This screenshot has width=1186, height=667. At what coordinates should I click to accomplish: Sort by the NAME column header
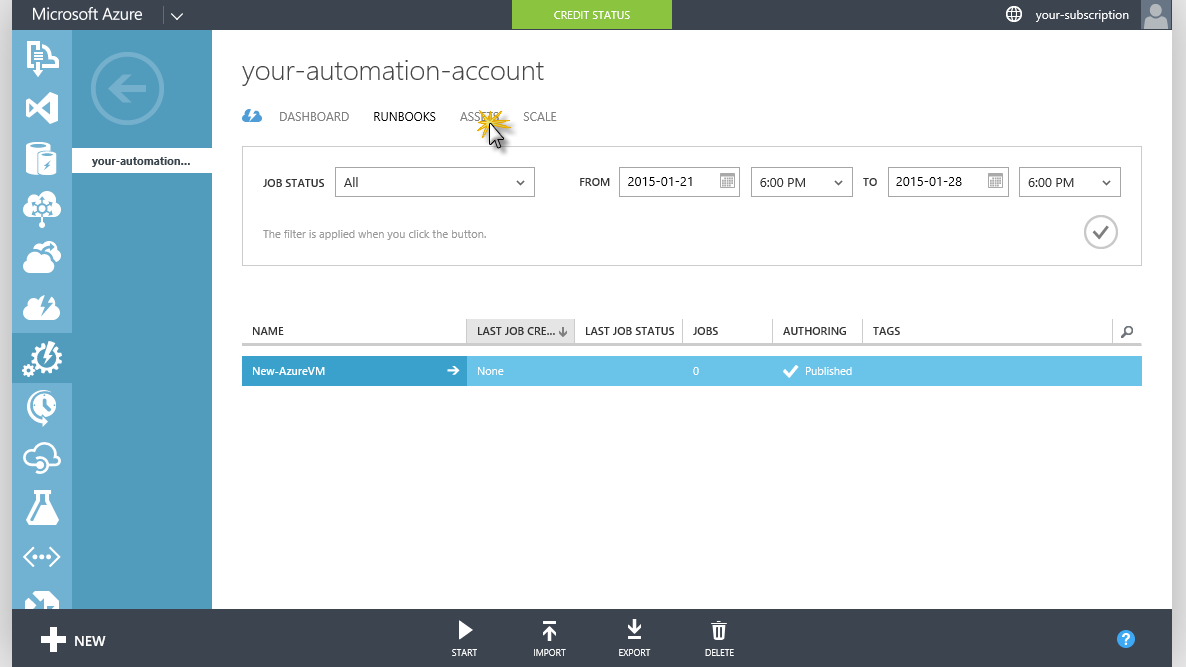point(354,331)
